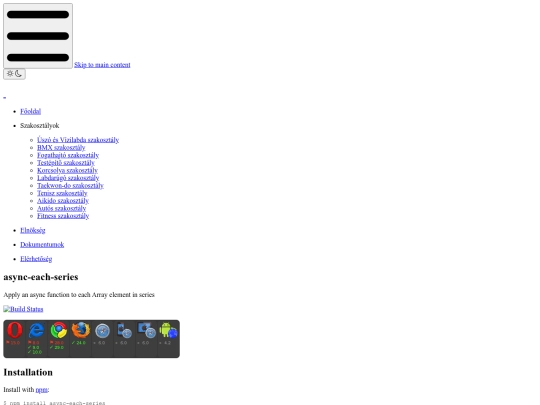The height and width of the screenshot is (405, 540).
Task: Click the iPhone Safari icon
Action: (x=124, y=330)
